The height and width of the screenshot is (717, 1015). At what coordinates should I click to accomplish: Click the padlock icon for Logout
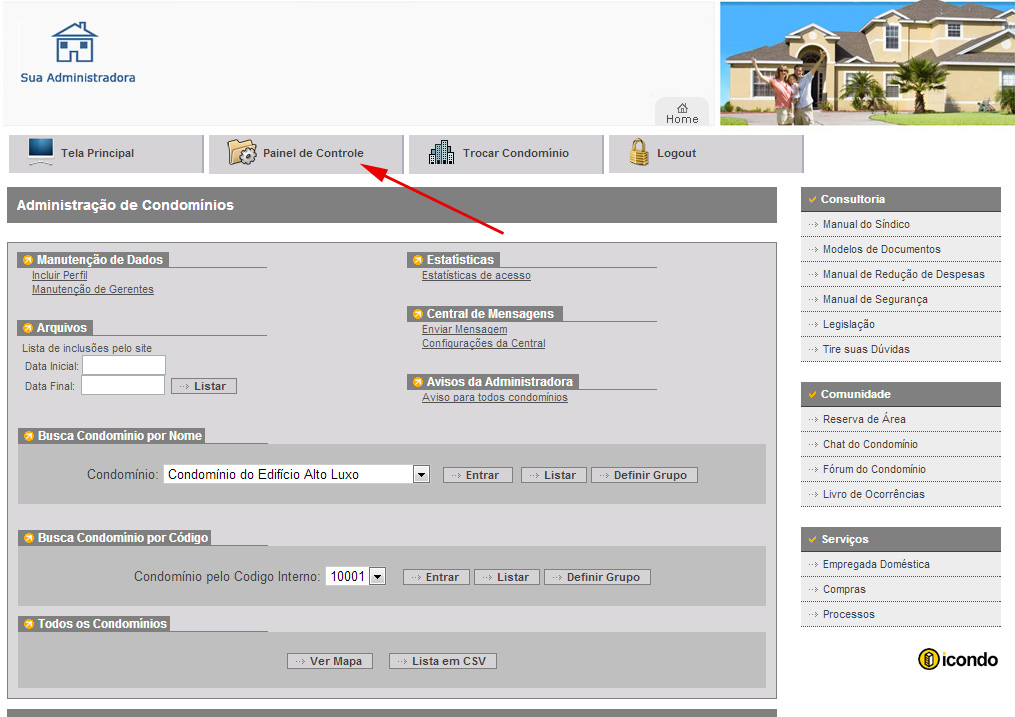tap(639, 152)
